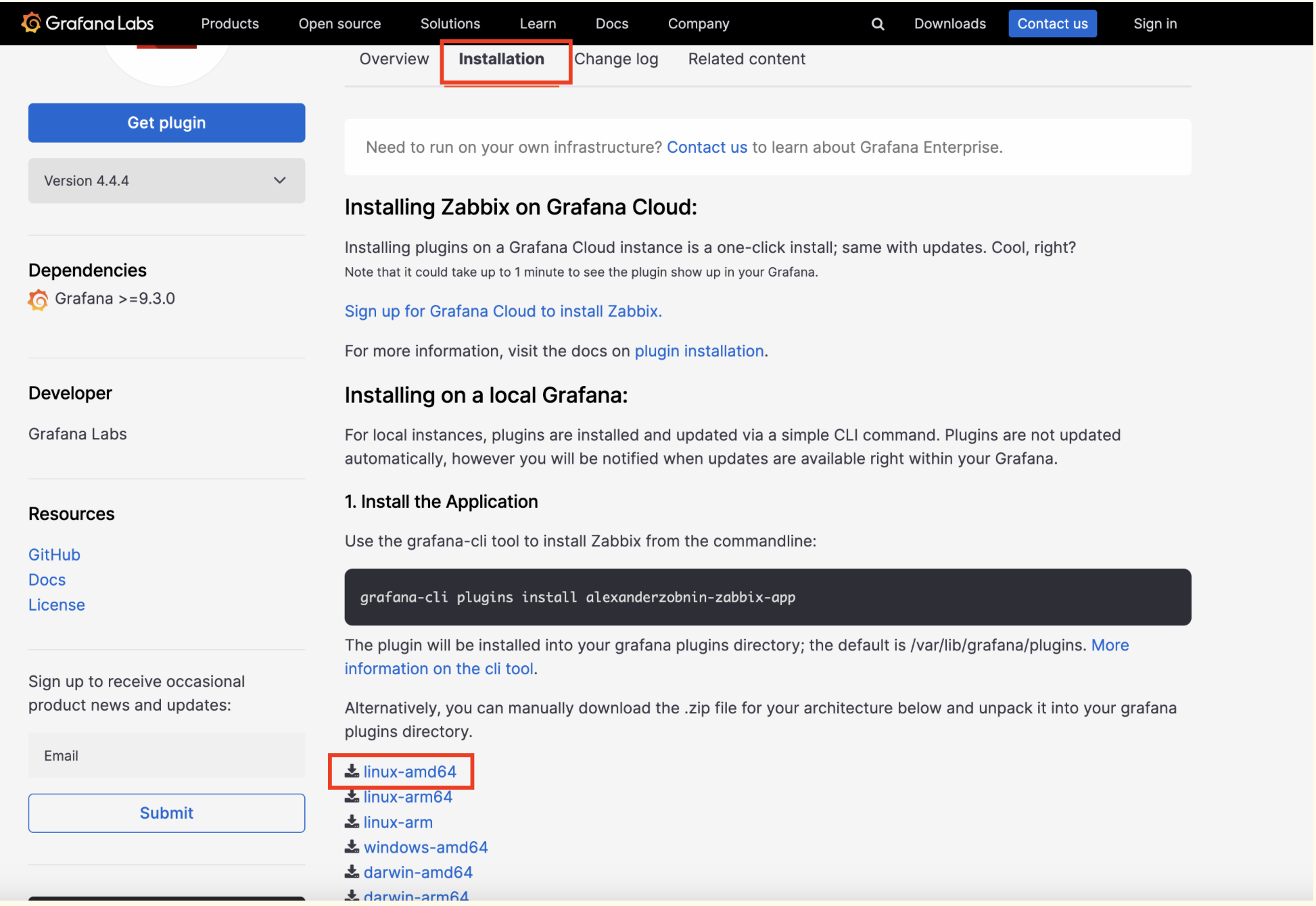Open the Solutions nav menu

(450, 24)
